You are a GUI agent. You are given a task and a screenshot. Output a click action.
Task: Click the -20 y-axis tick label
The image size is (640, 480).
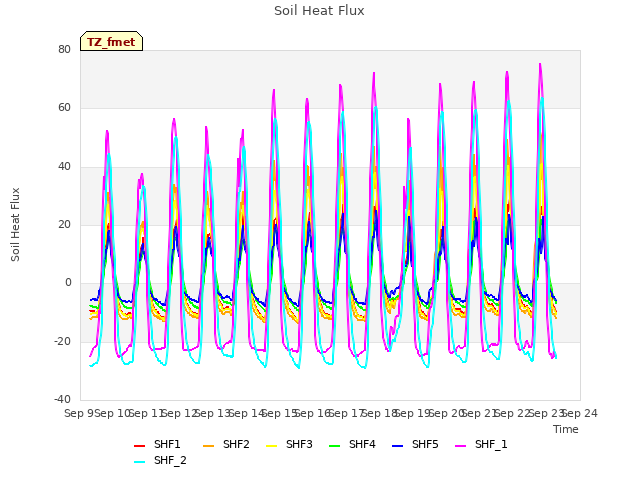click(x=62, y=342)
